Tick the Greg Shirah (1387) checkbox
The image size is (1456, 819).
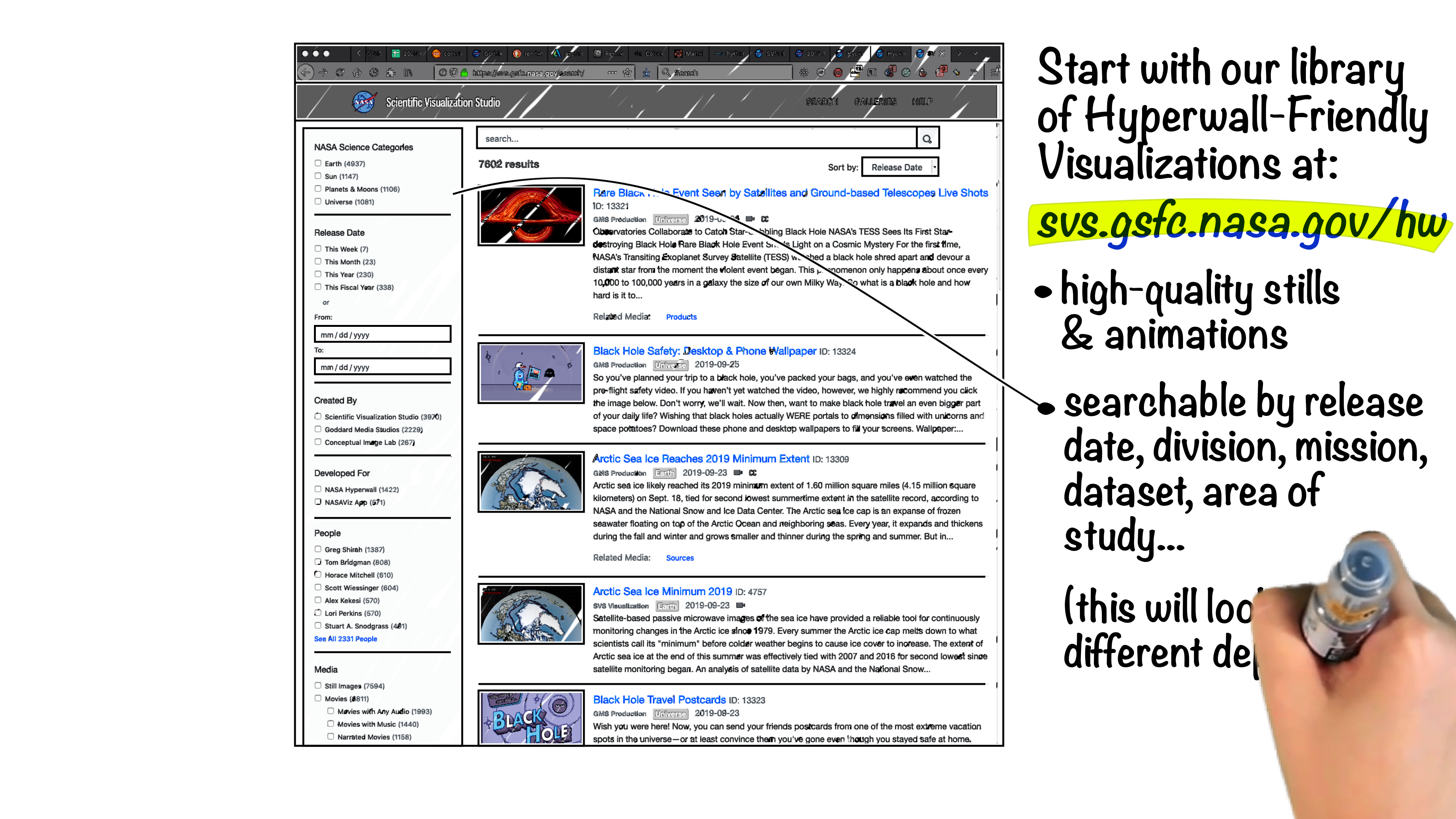coord(318,549)
